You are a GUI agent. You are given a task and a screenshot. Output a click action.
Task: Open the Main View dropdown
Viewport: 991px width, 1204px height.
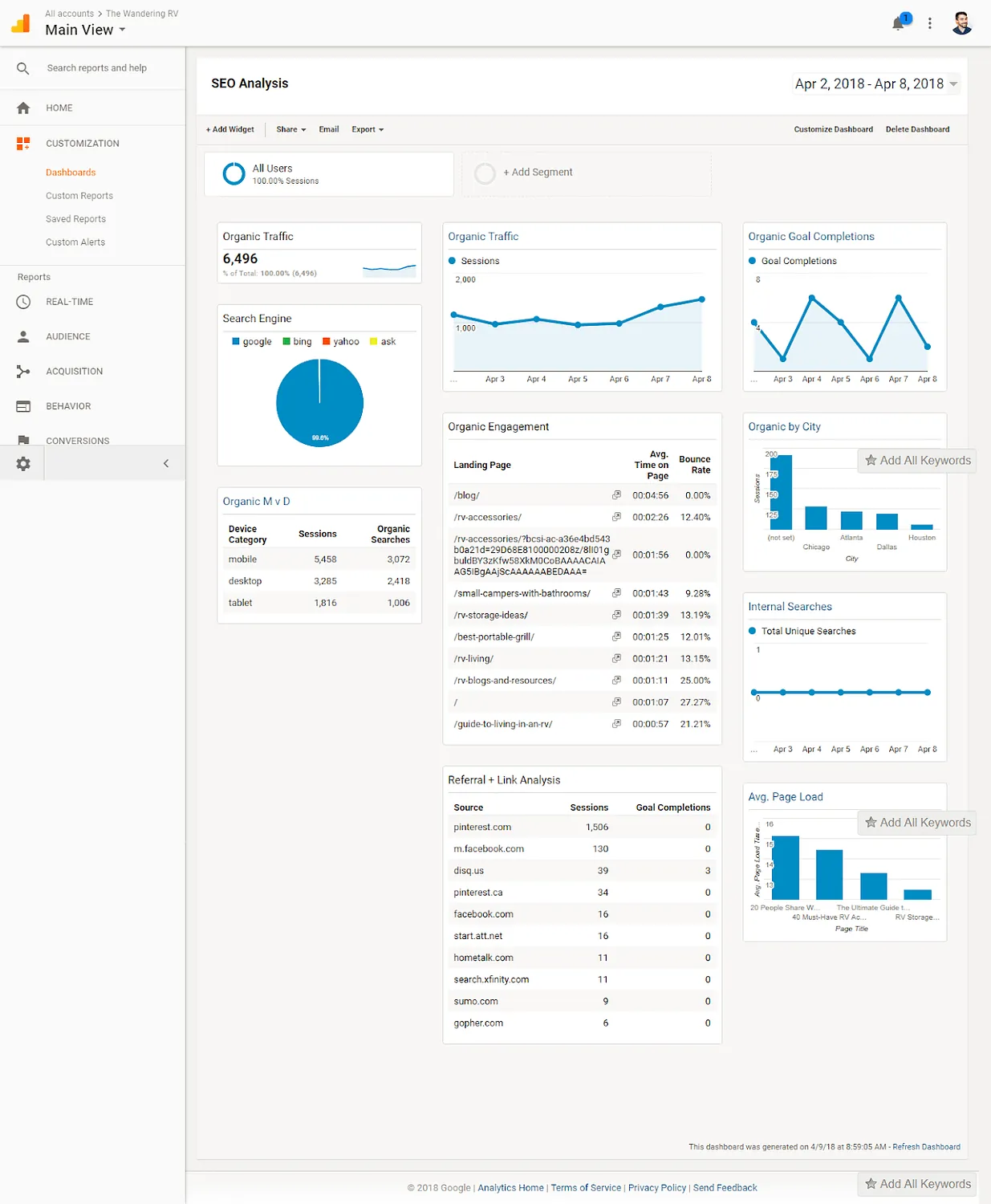[x=85, y=30]
